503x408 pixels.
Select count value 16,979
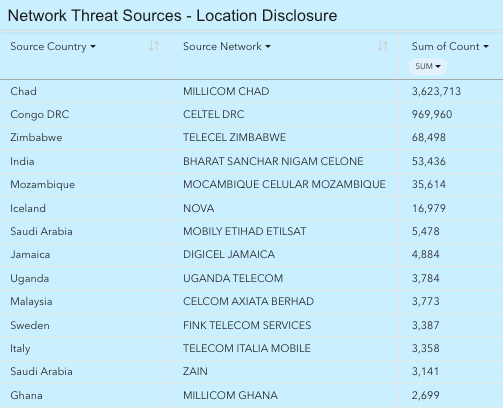click(428, 208)
